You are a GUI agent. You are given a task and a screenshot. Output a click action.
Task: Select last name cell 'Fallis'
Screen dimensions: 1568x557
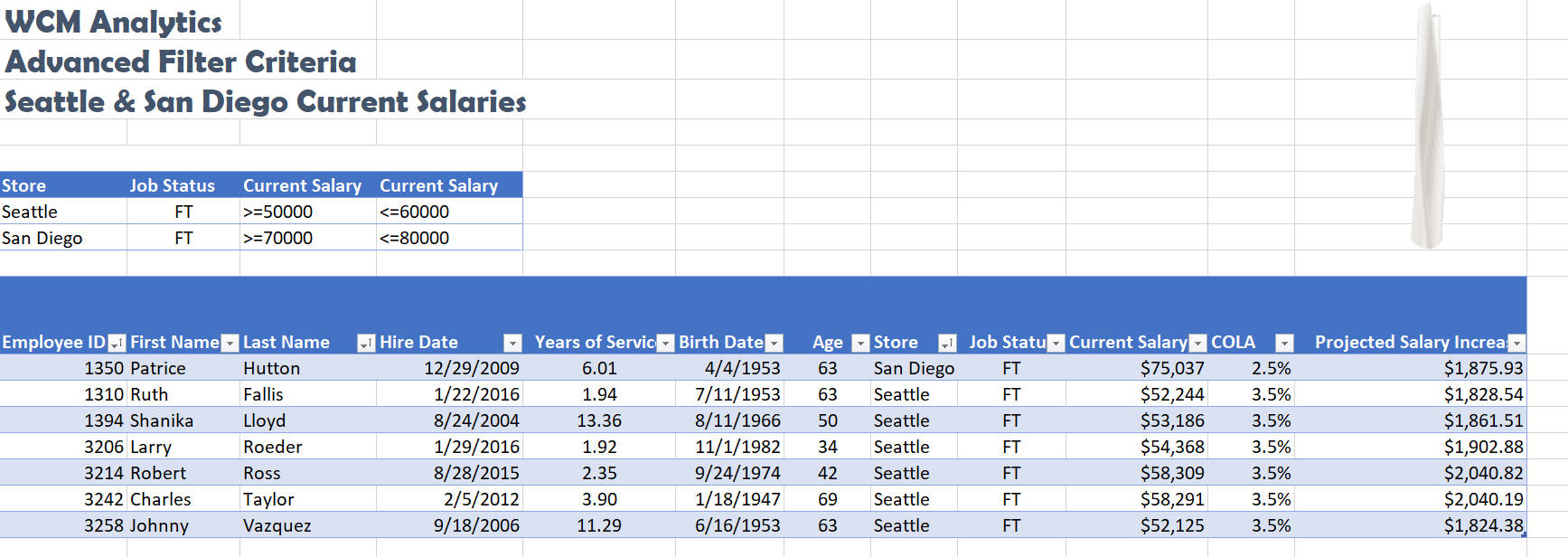coord(308,394)
